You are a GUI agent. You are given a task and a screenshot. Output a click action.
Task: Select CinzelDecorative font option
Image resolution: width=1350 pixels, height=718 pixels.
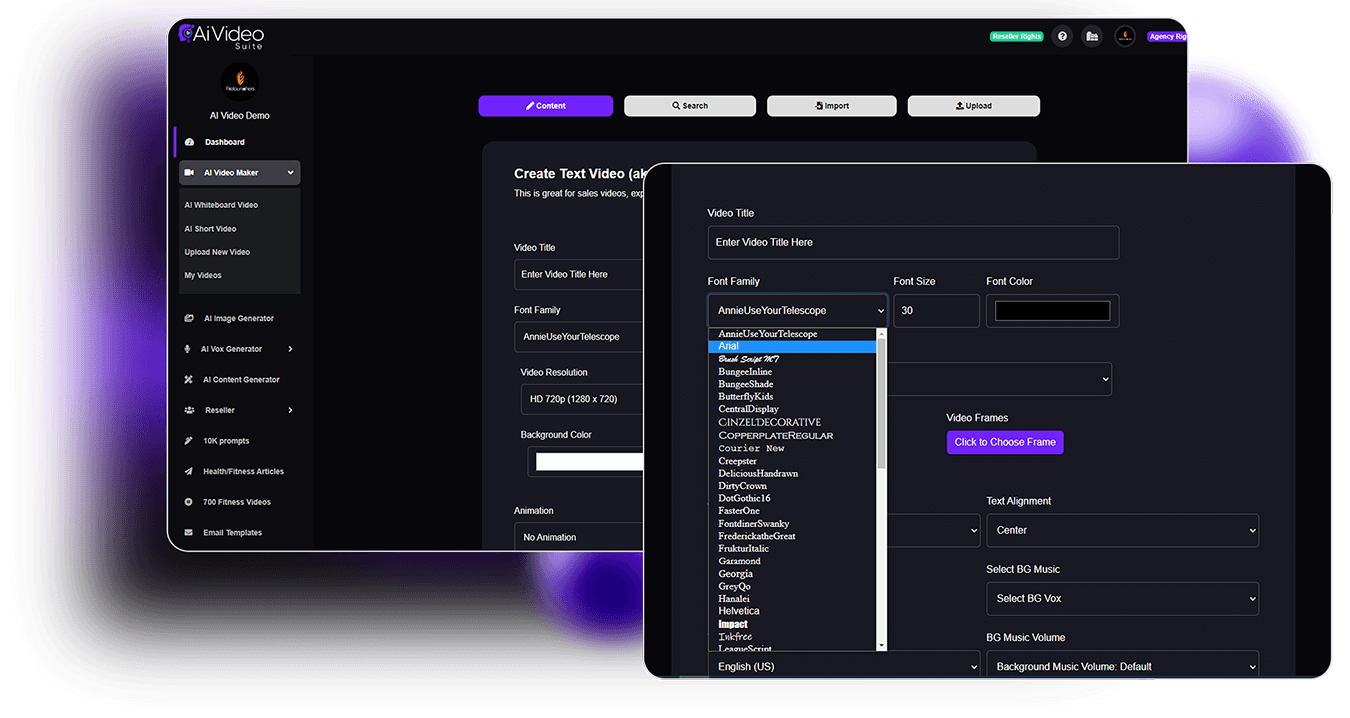click(x=792, y=422)
